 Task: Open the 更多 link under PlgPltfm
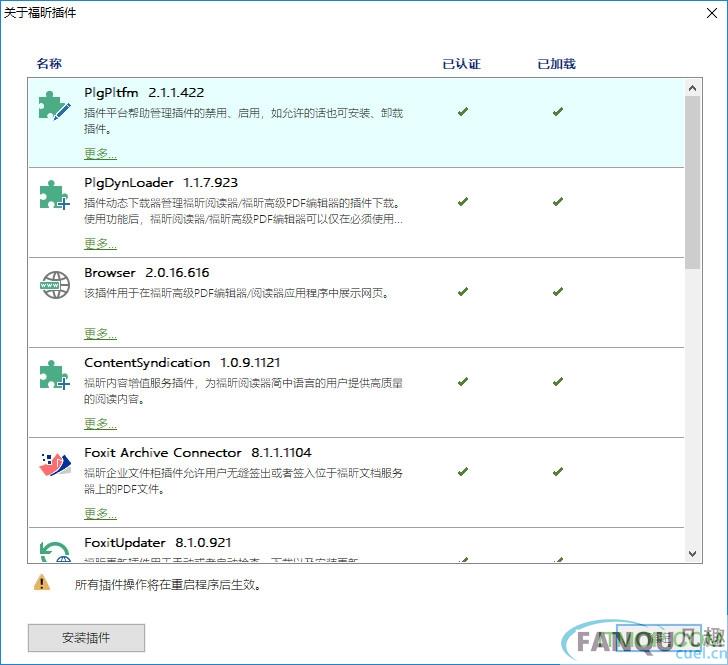100,153
